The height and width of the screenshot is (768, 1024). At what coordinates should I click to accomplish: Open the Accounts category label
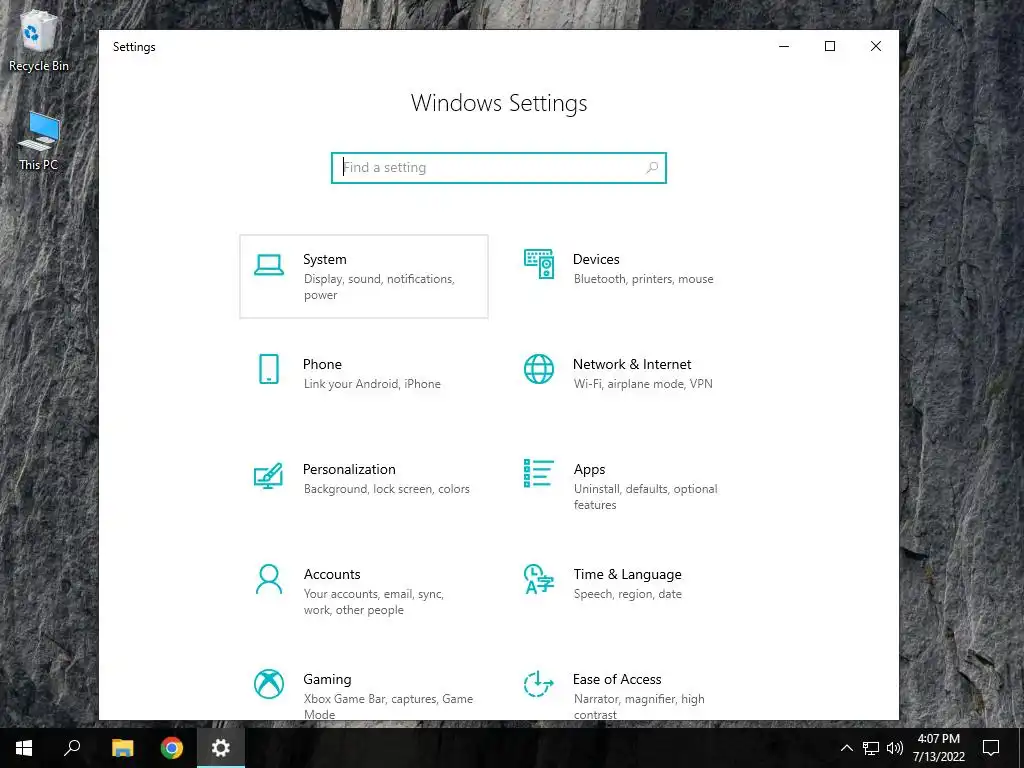pyautogui.click(x=332, y=574)
